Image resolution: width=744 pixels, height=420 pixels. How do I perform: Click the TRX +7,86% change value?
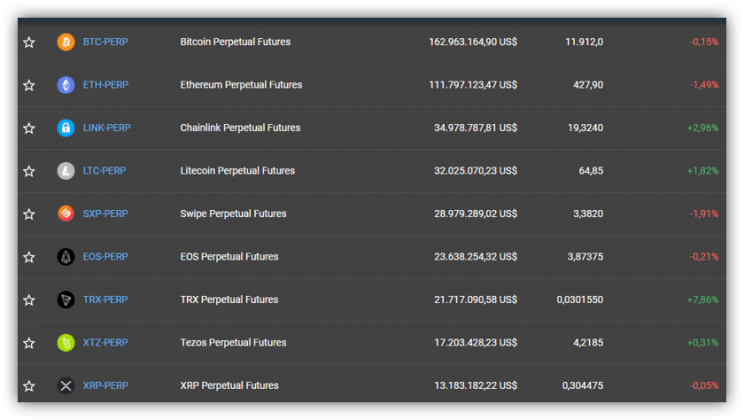[703, 300]
